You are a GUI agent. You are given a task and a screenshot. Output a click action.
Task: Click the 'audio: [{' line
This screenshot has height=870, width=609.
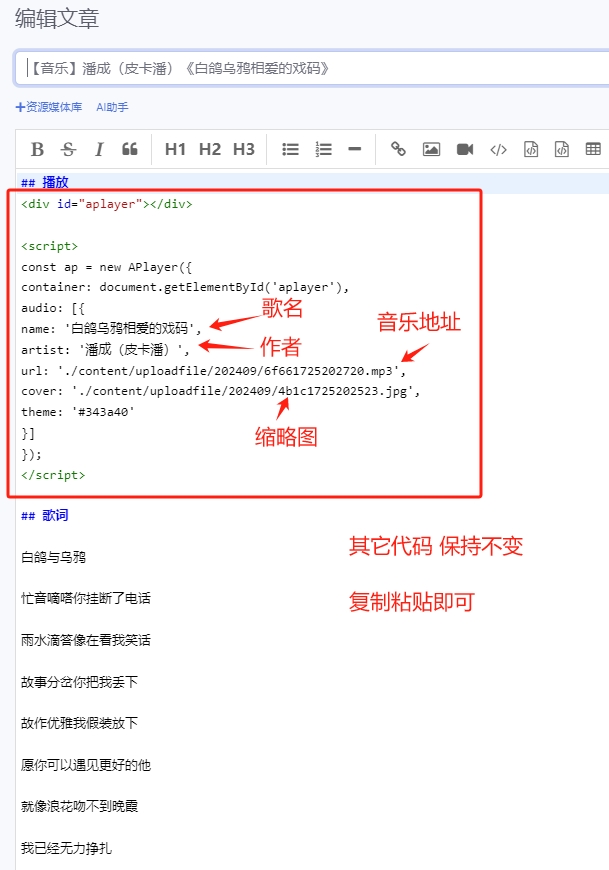pos(53,308)
